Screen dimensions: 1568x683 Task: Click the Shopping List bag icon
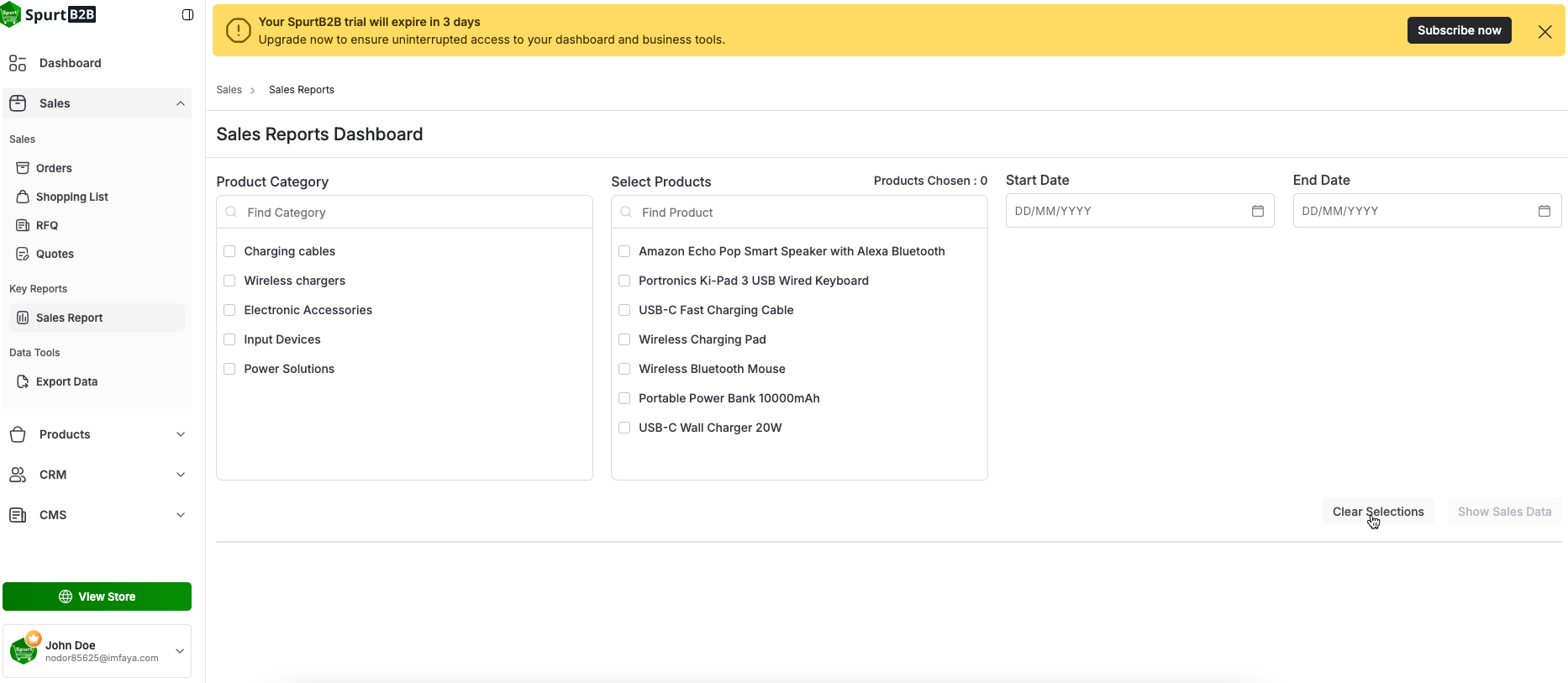[x=23, y=197]
